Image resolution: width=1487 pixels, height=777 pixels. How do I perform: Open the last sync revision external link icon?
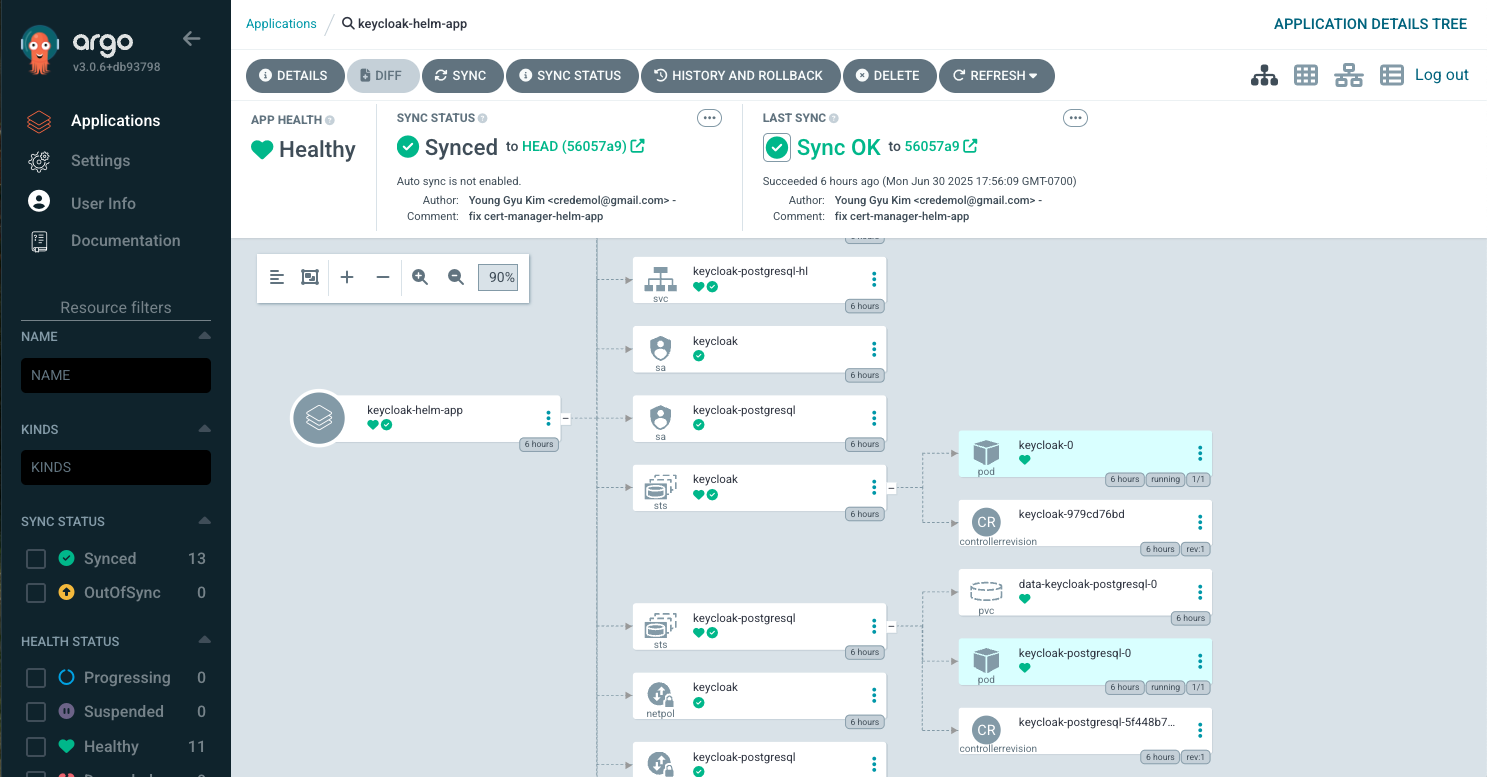point(971,146)
